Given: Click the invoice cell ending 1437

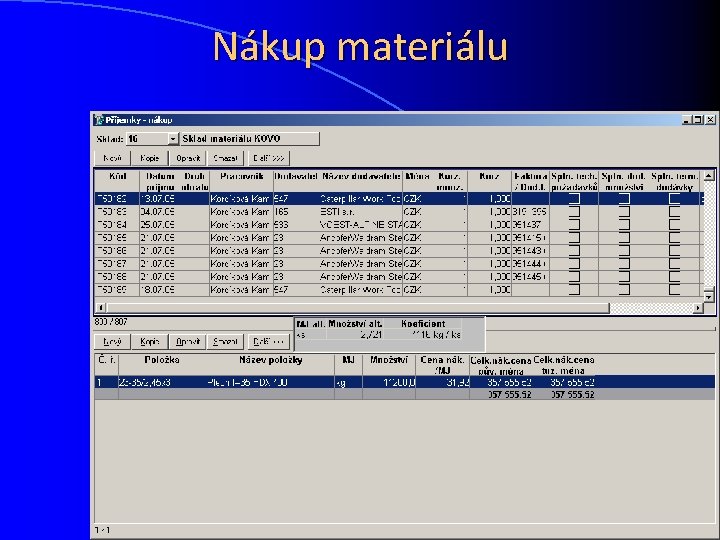Looking at the screenshot, I should tap(530, 225).
